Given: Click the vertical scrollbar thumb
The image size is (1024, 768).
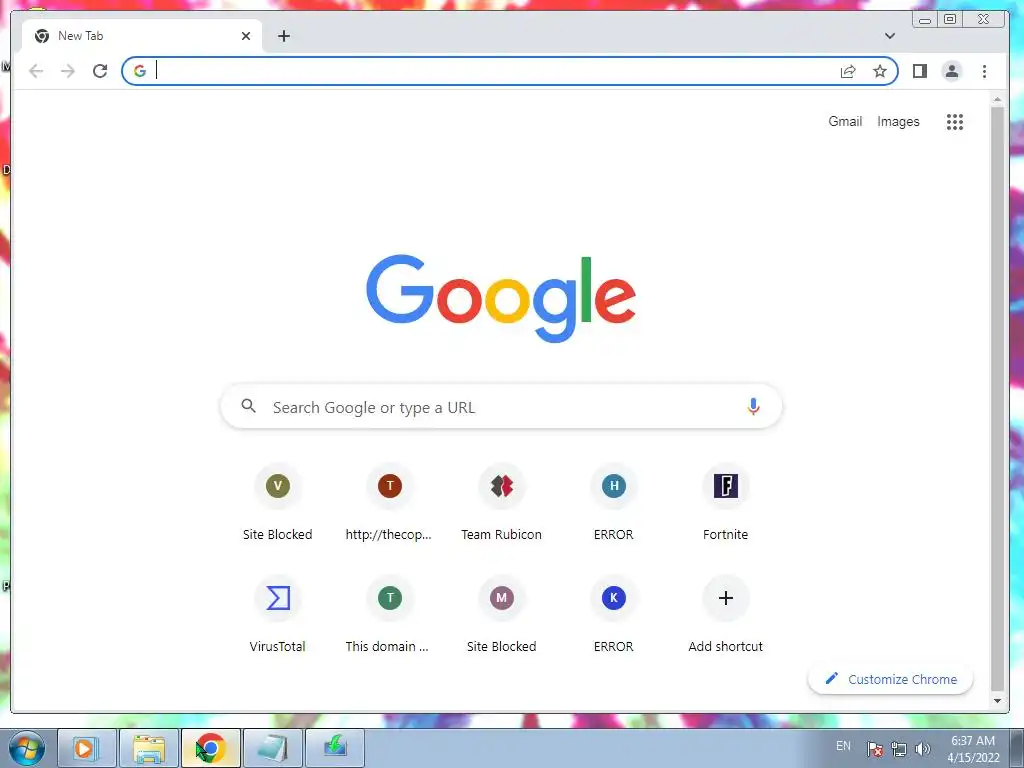Looking at the screenshot, I should (997, 398).
